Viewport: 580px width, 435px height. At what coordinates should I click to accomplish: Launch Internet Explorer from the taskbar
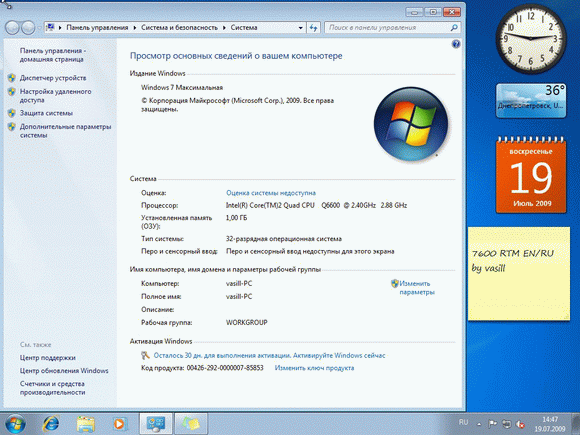coord(51,424)
